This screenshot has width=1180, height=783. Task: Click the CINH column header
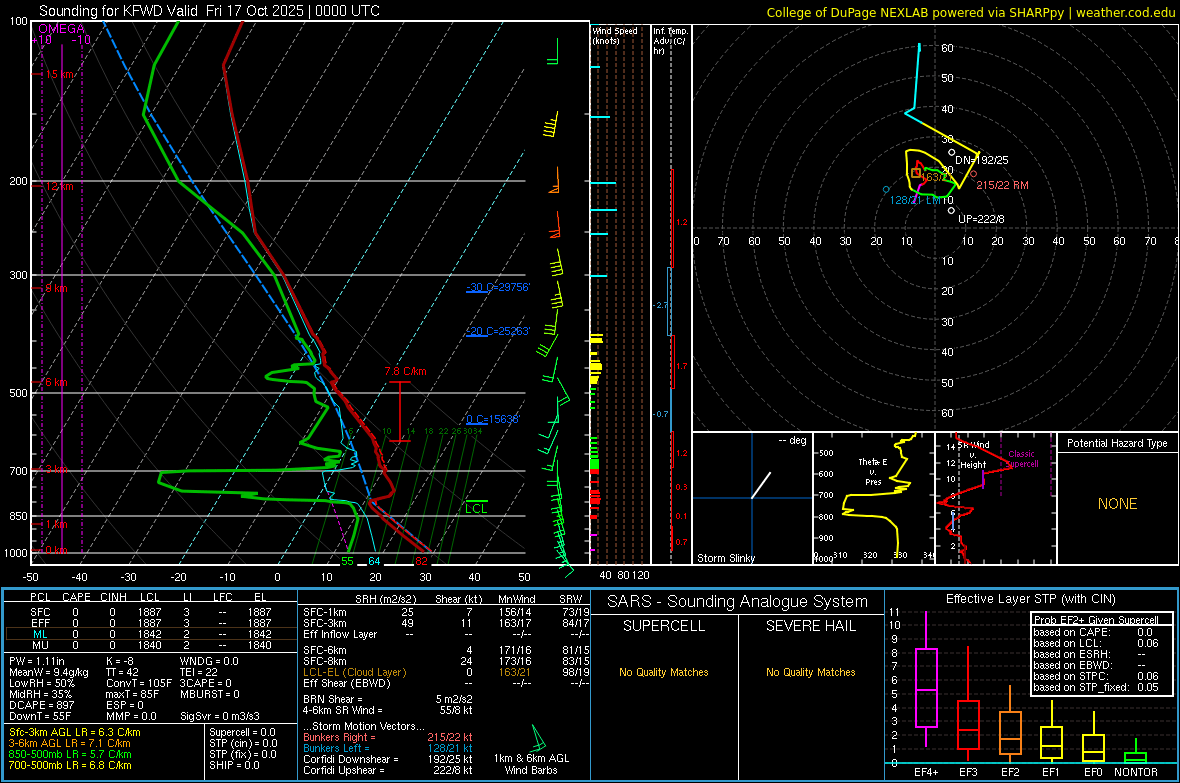[x=114, y=597]
